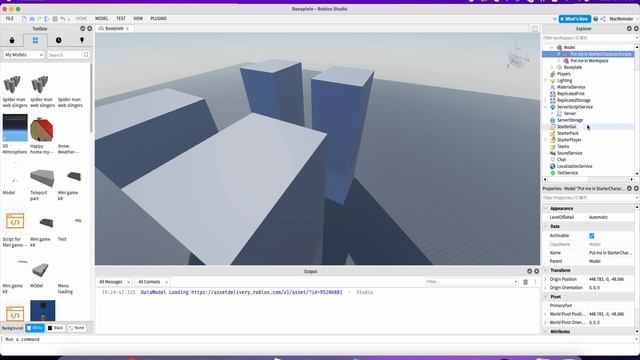Click the Share icon beside Help
This screenshot has width=640, height=360.
coord(603,19)
